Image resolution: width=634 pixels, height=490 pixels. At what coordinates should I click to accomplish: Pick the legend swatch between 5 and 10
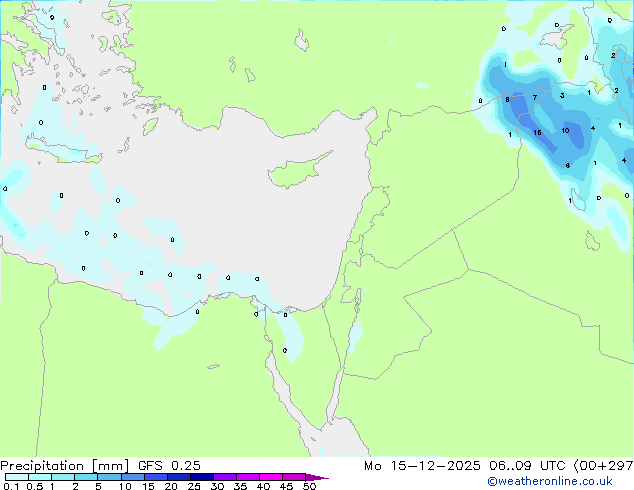click(109, 477)
